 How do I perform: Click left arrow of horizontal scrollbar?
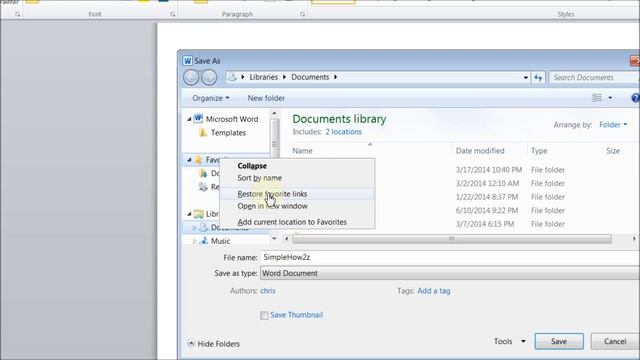[x=287, y=239]
